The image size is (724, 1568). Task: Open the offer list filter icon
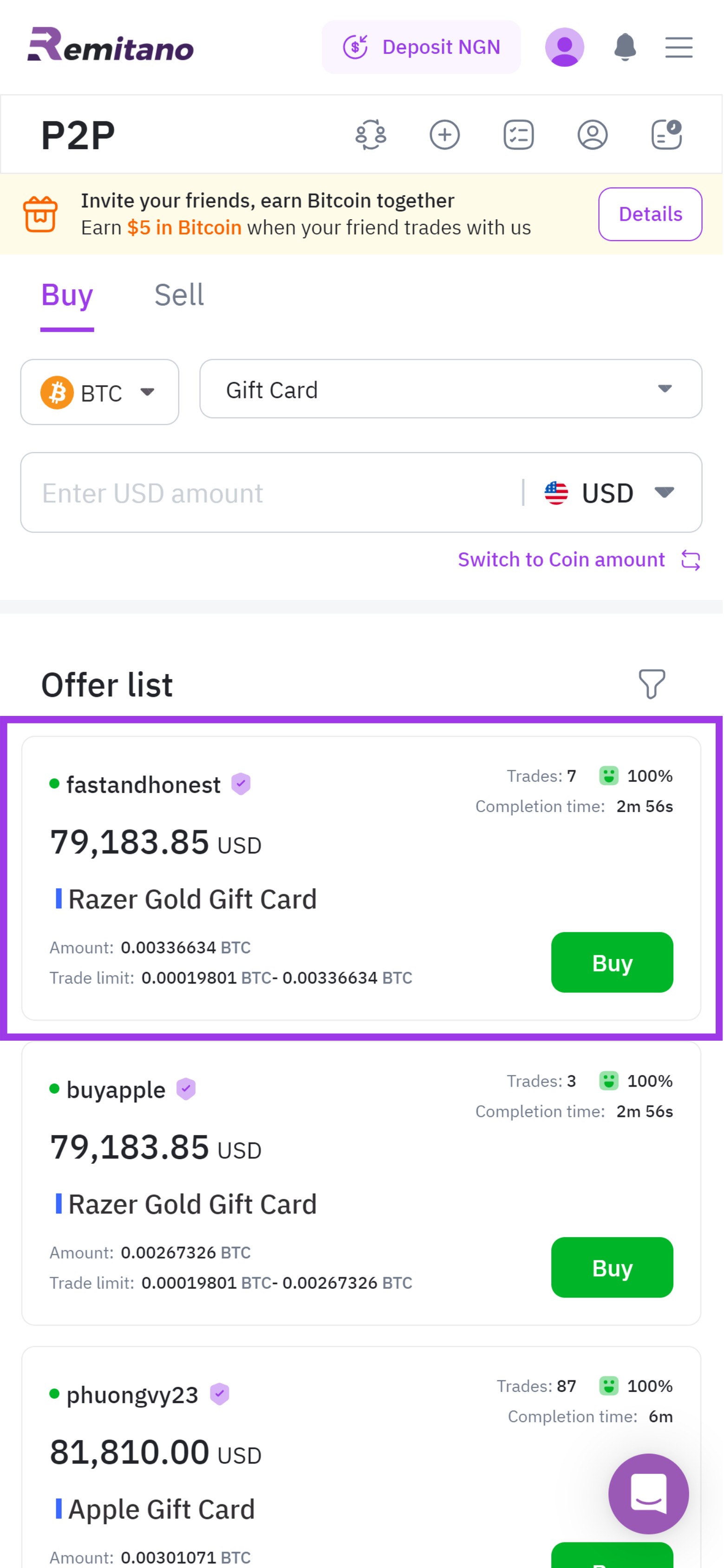point(652,684)
